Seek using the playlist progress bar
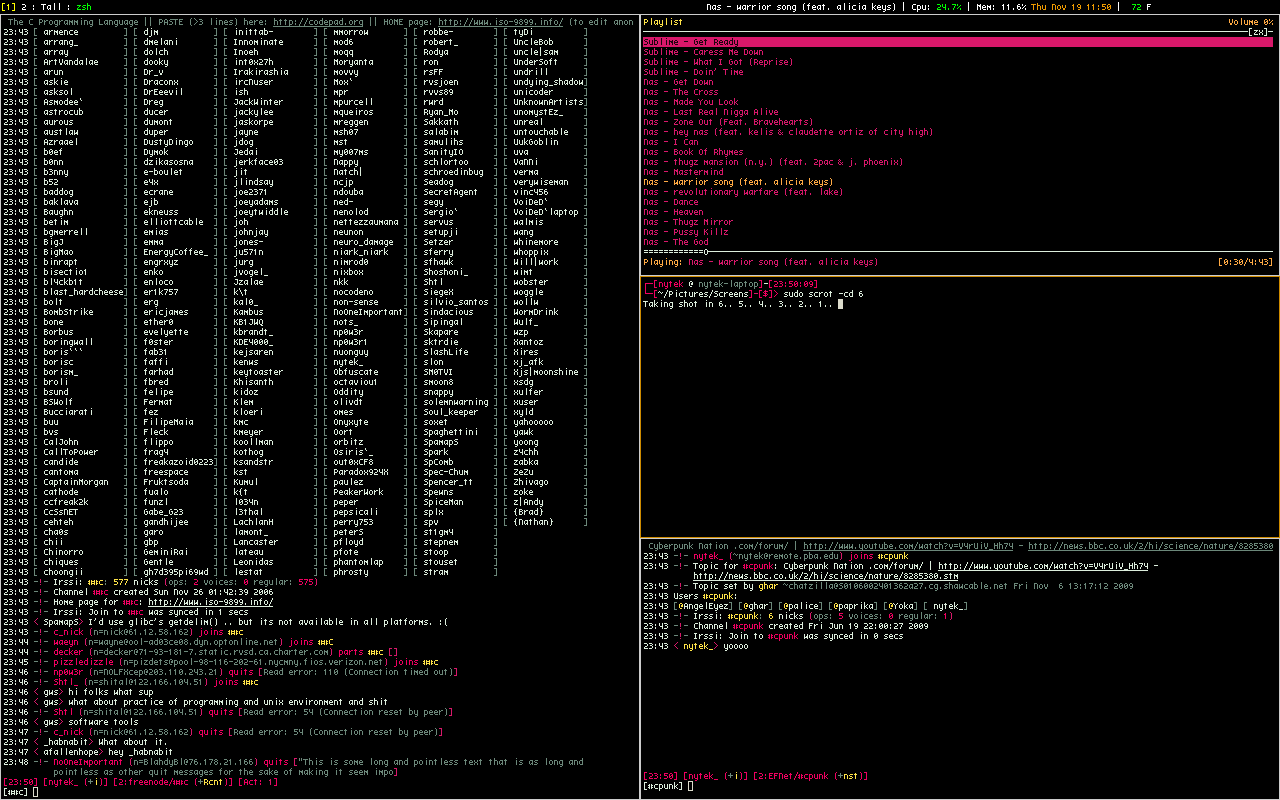The height and width of the screenshot is (800, 1280). 959,252
